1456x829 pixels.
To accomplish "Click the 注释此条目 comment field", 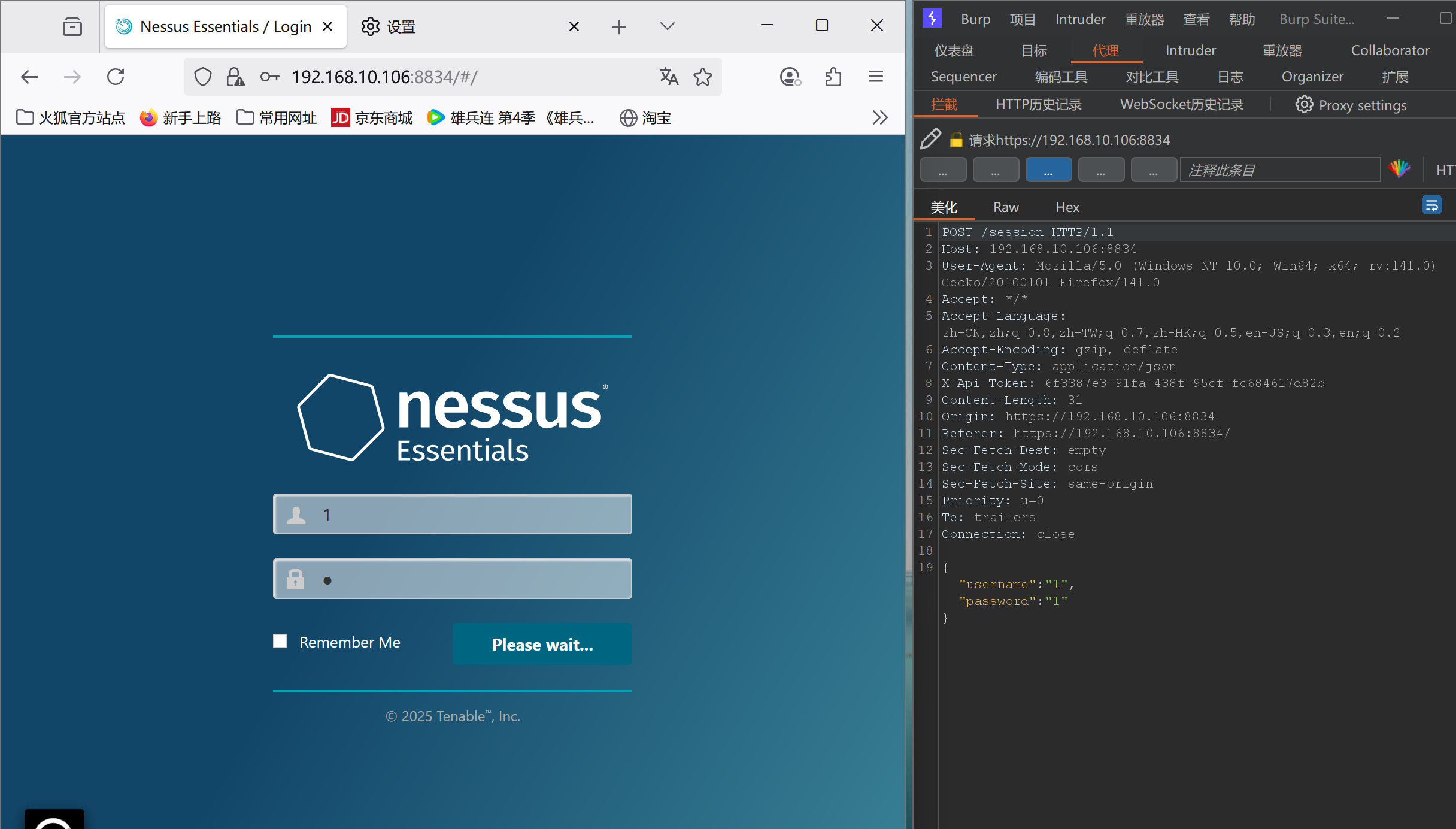I will (x=1280, y=170).
